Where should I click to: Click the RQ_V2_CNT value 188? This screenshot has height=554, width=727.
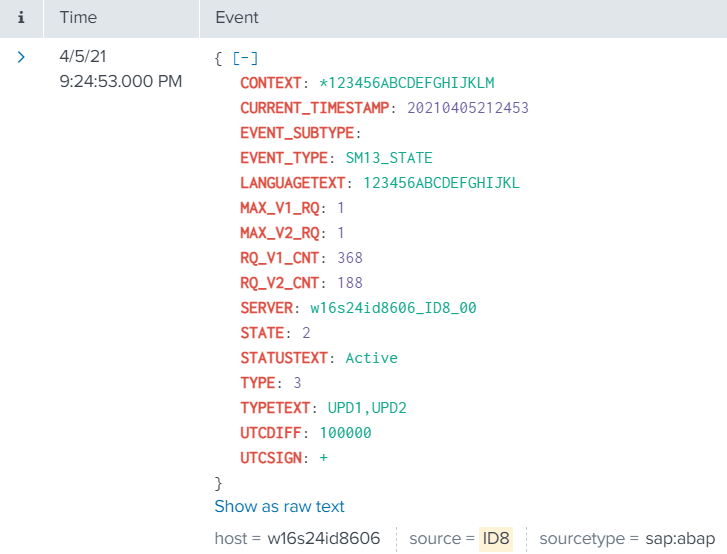coord(350,283)
